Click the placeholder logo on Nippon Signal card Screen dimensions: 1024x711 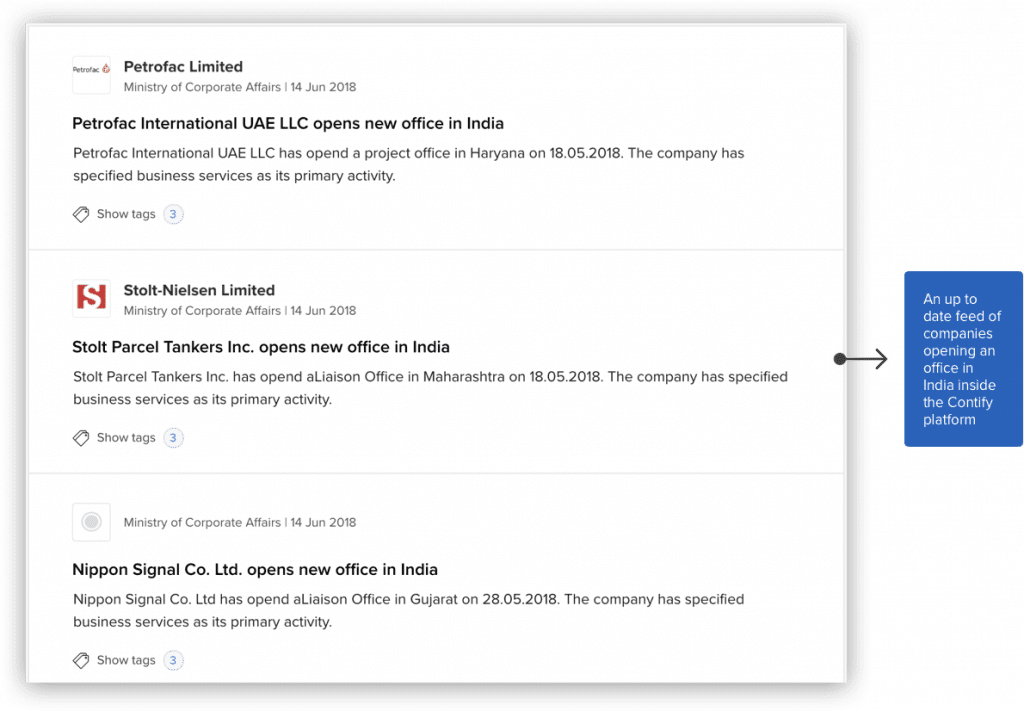pos(91,522)
